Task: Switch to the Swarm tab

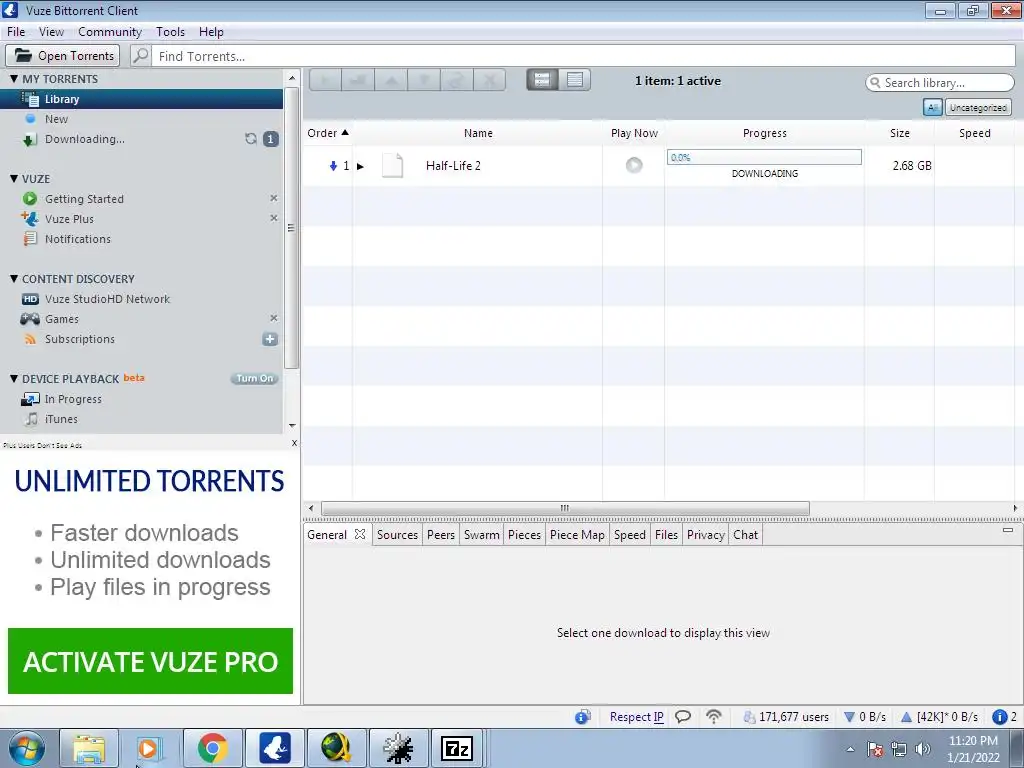Action: click(x=481, y=535)
